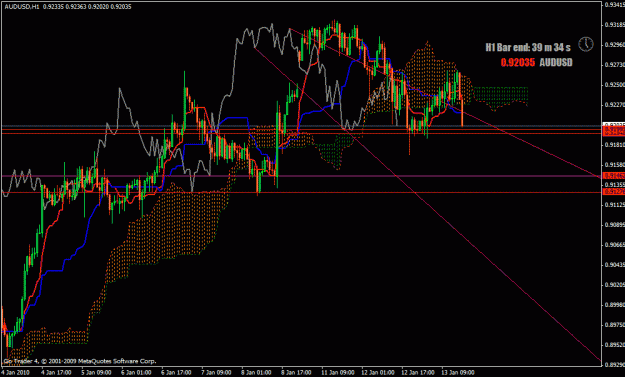Select the 'H1 Bar end: 39 m 34 s' label
The width and height of the screenshot is (625, 377).
point(528,47)
